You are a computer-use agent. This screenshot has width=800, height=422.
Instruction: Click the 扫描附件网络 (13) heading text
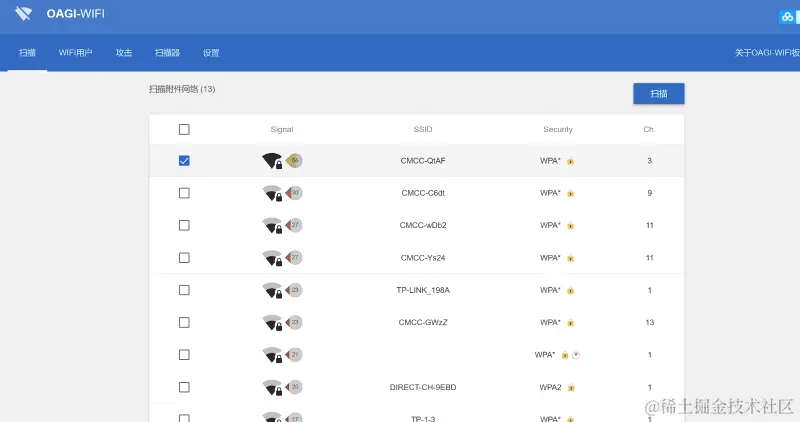tap(182, 89)
